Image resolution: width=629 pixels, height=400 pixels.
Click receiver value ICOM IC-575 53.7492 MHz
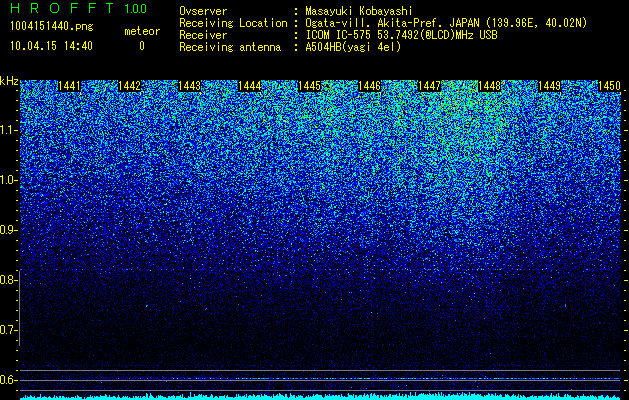(x=402, y=35)
